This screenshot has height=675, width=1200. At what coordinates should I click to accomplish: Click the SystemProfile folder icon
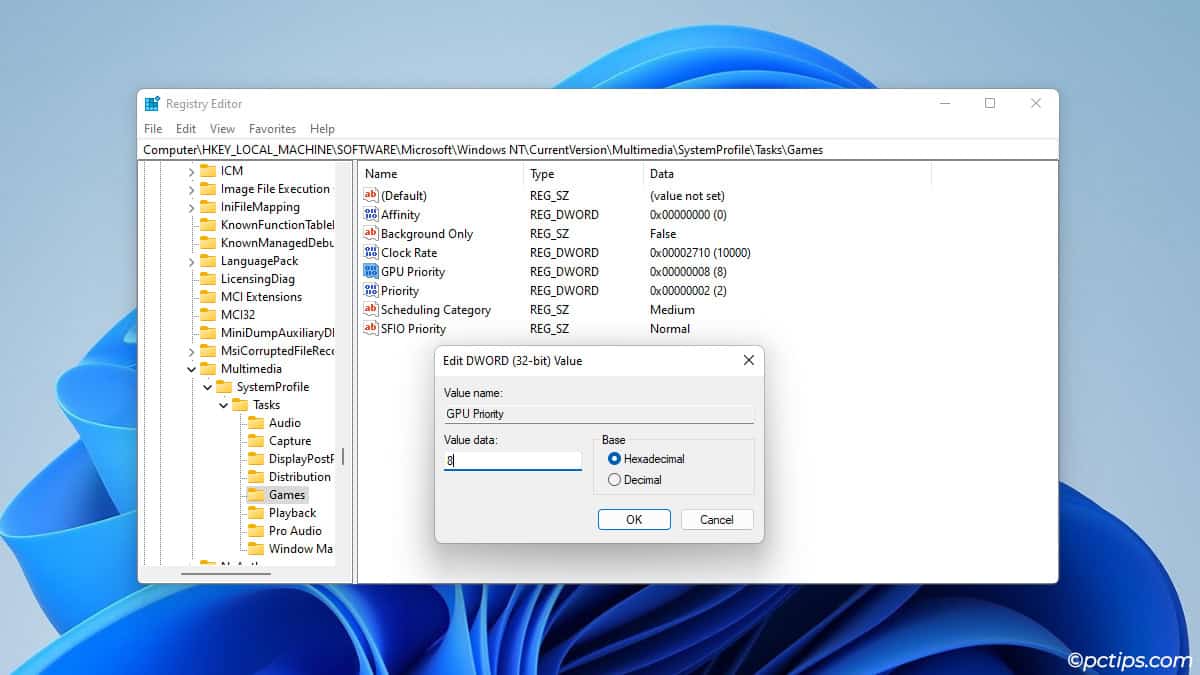pos(224,387)
